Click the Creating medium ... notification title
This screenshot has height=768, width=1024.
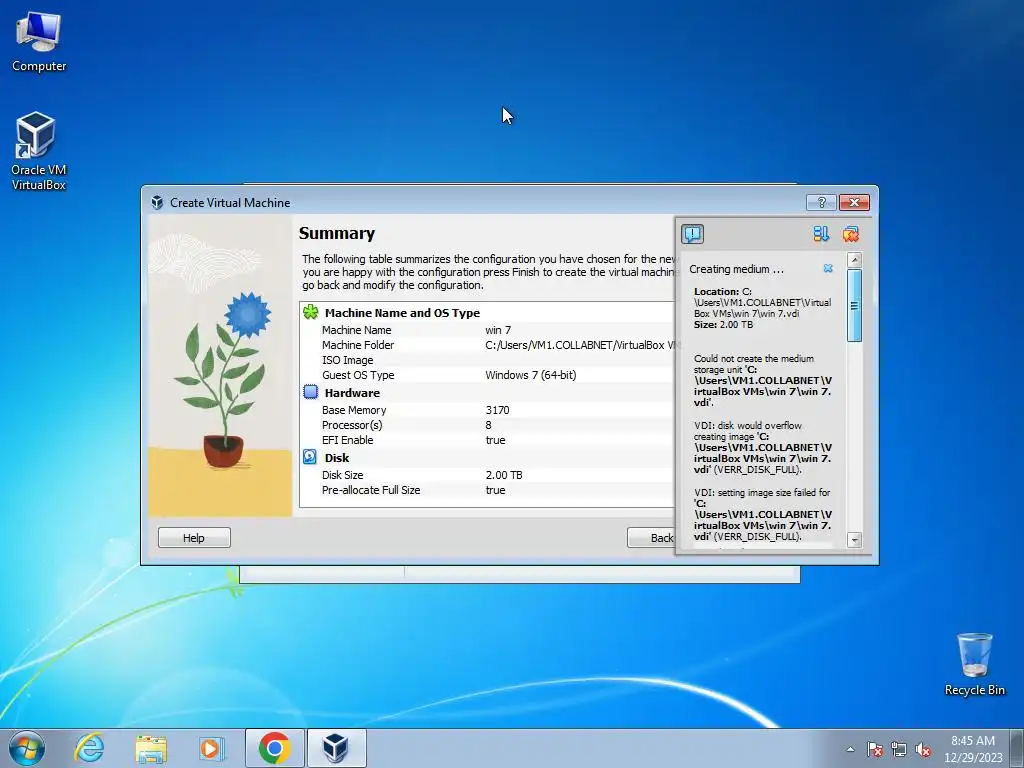click(736, 269)
